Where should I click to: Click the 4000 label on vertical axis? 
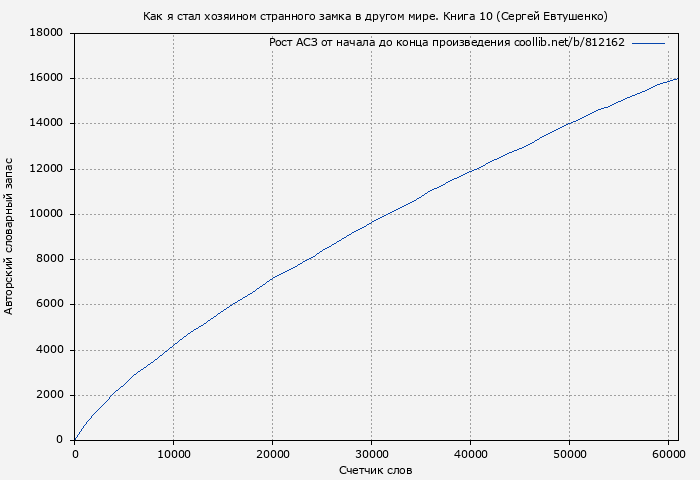50,350
